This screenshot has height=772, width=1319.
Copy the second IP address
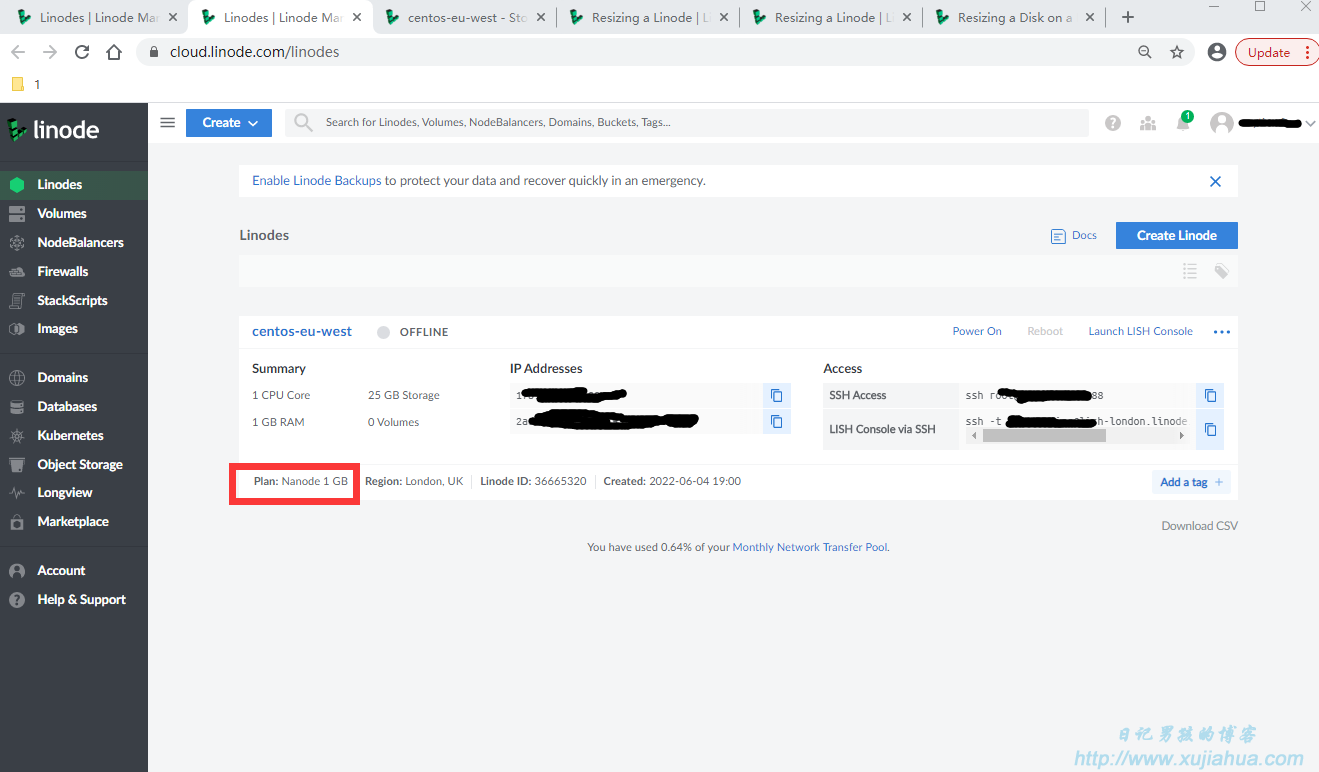coord(776,422)
